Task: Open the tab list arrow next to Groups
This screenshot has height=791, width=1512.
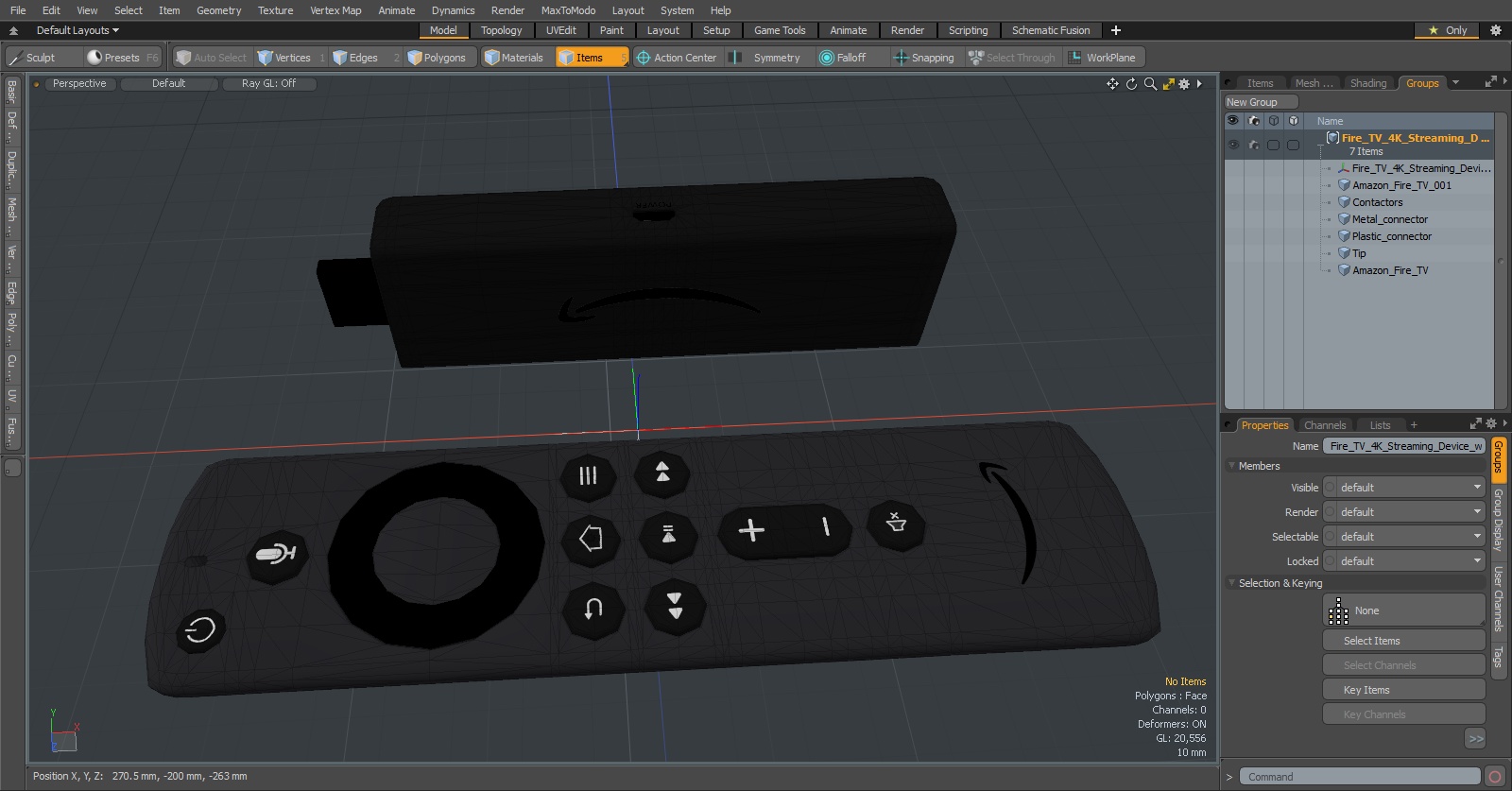Action: click(1456, 83)
